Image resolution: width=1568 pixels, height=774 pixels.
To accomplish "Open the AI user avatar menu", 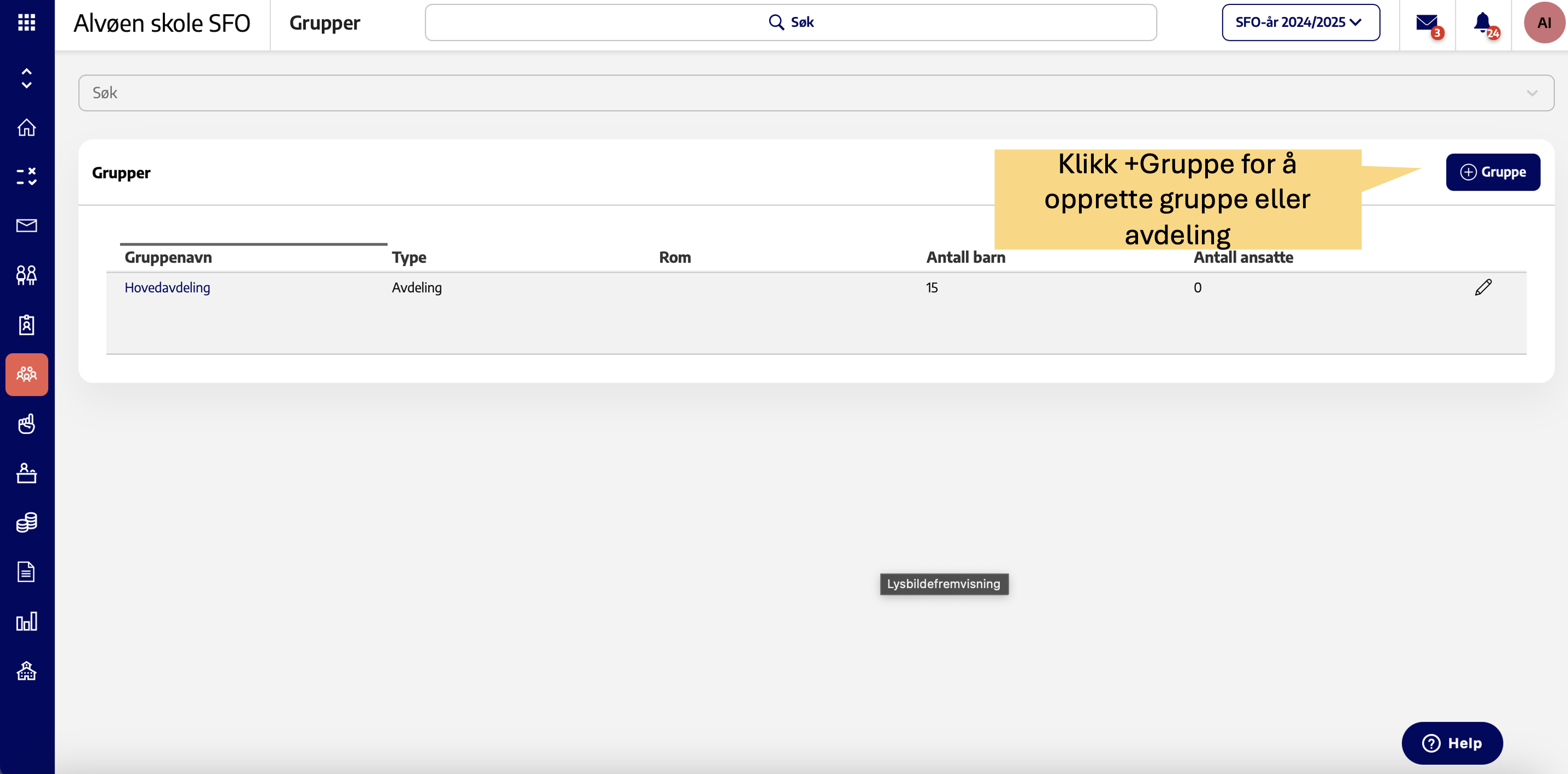I will [x=1543, y=22].
